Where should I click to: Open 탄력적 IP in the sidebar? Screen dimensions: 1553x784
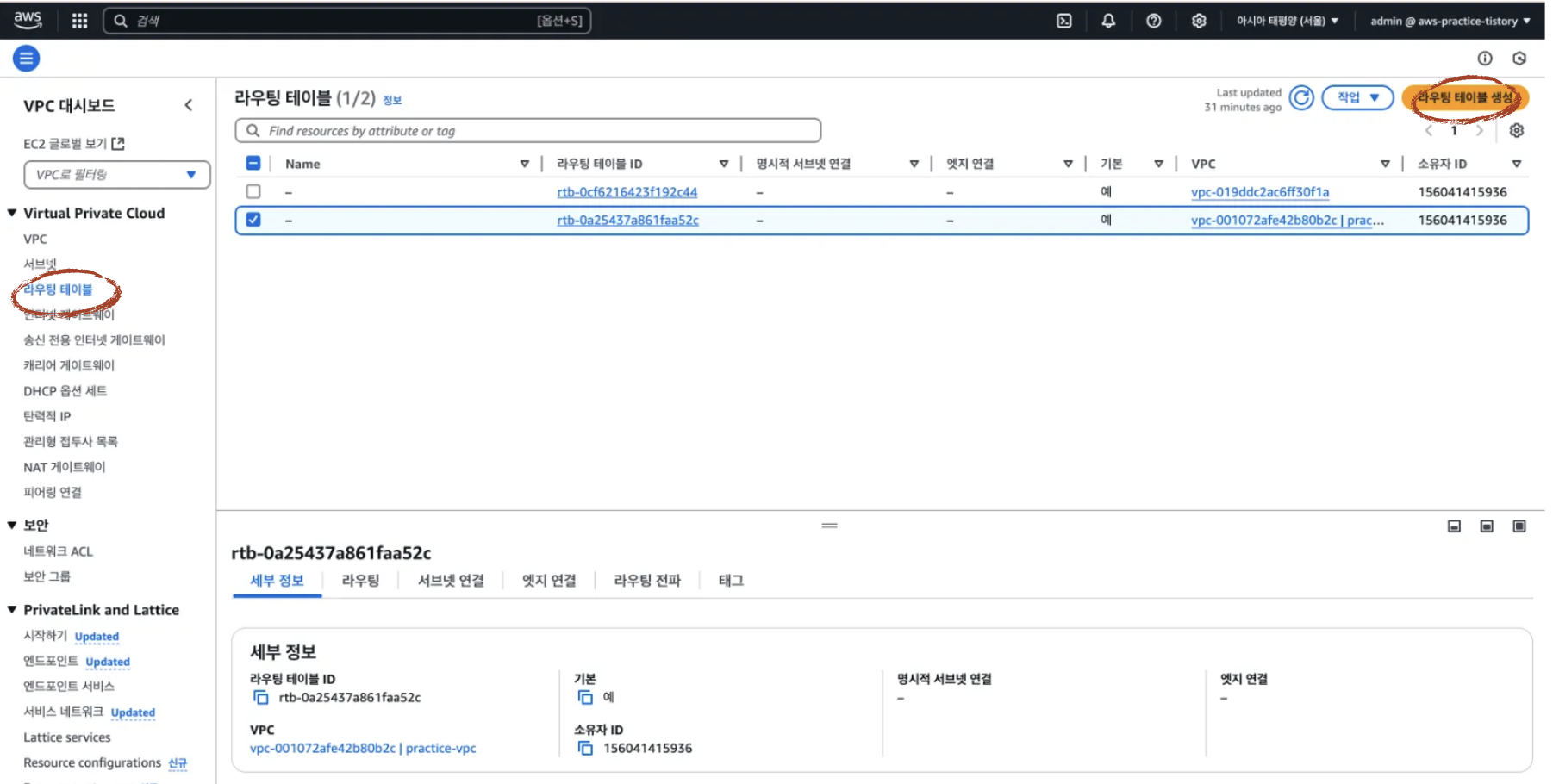pos(47,416)
